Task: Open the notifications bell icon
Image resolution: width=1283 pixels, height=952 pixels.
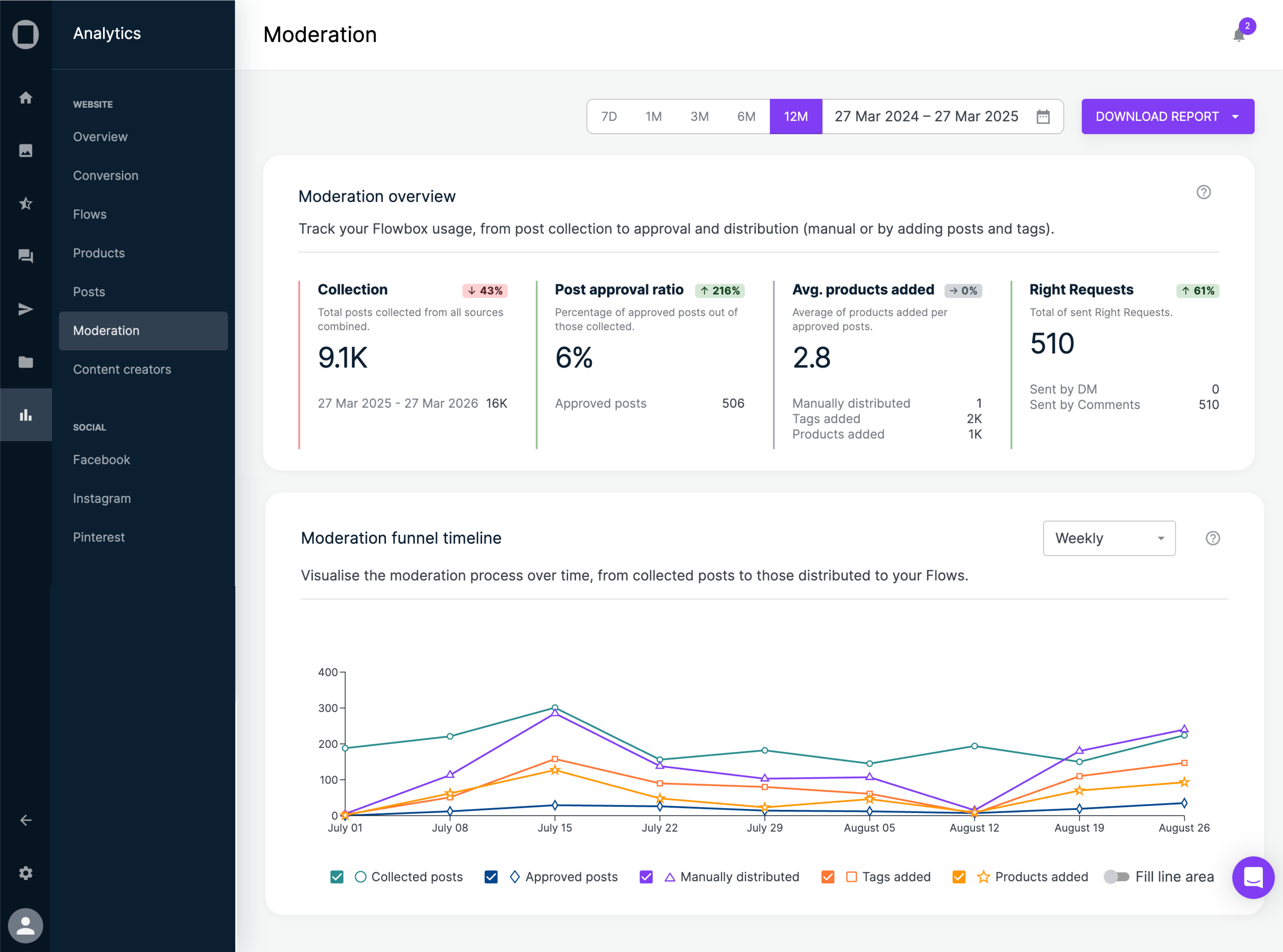Action: (1239, 35)
